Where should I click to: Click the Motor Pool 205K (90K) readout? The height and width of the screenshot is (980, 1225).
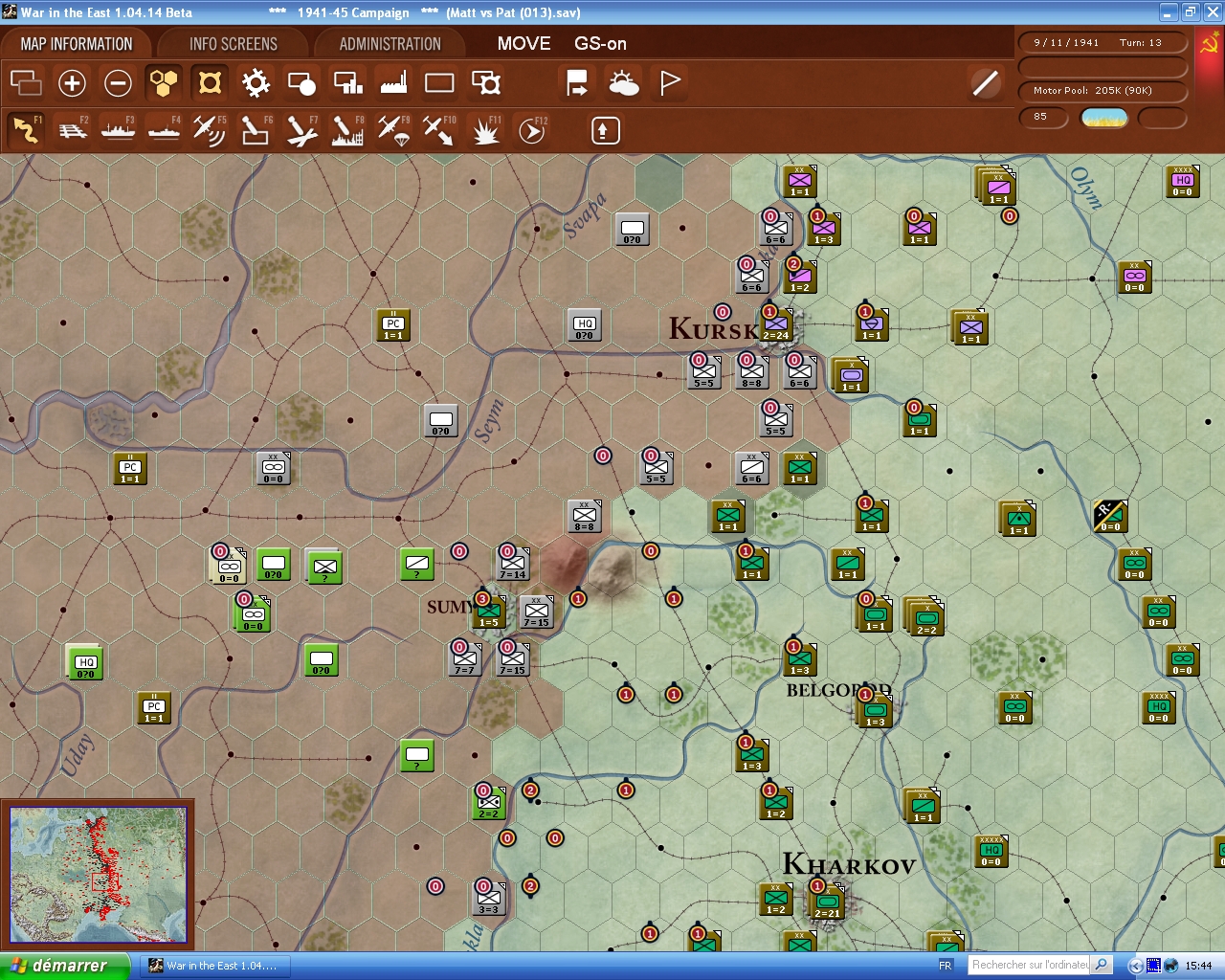click(1102, 91)
